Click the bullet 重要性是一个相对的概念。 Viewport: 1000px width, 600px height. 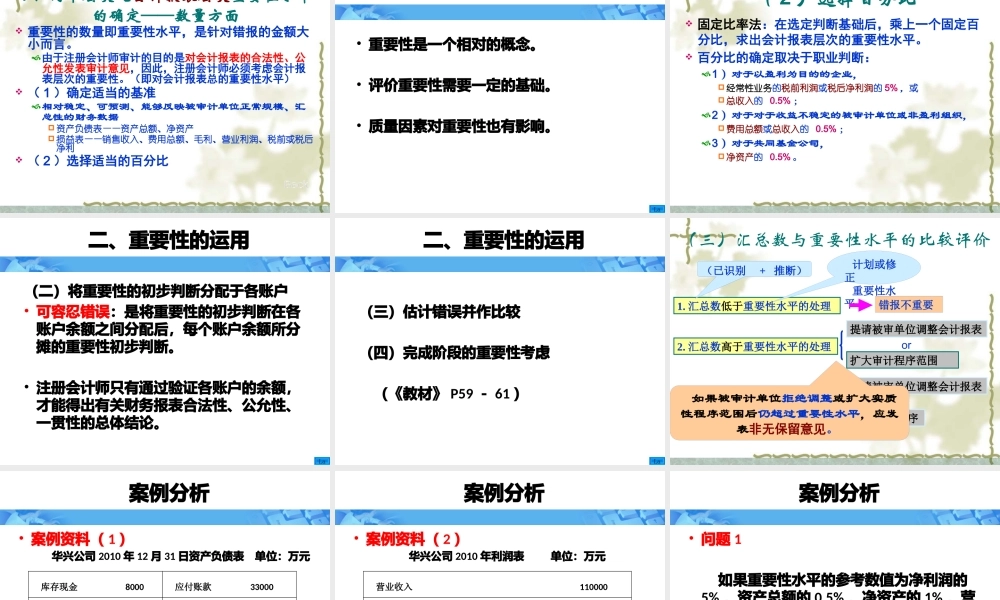(452, 45)
